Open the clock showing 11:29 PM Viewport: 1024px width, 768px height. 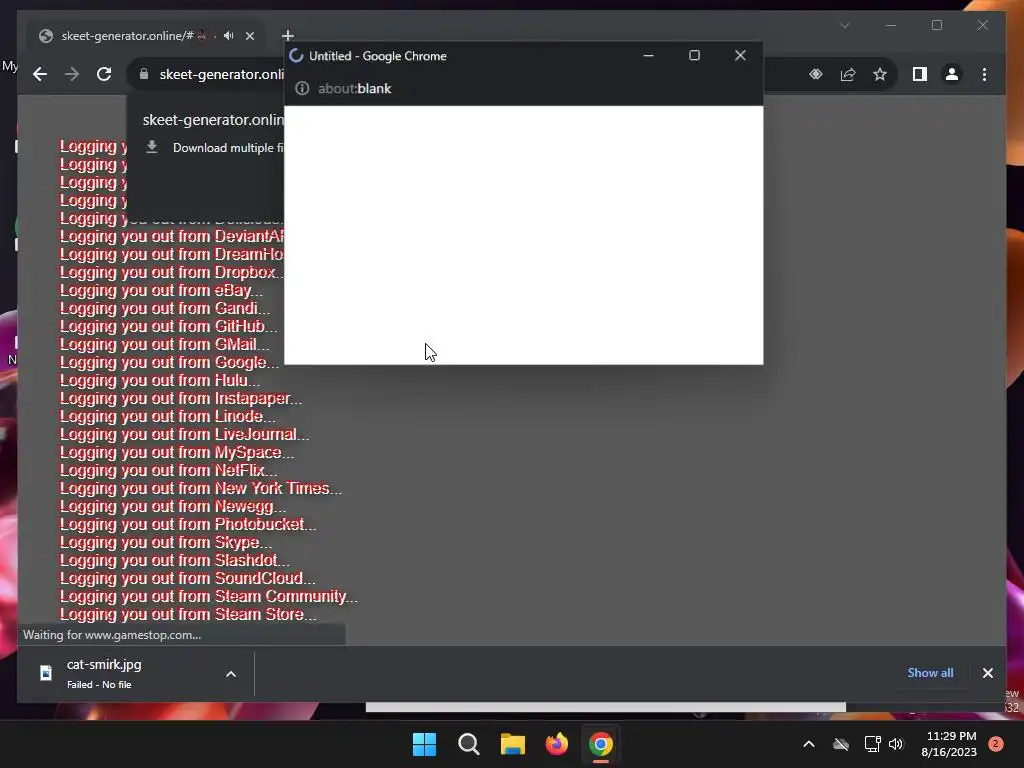click(949, 744)
